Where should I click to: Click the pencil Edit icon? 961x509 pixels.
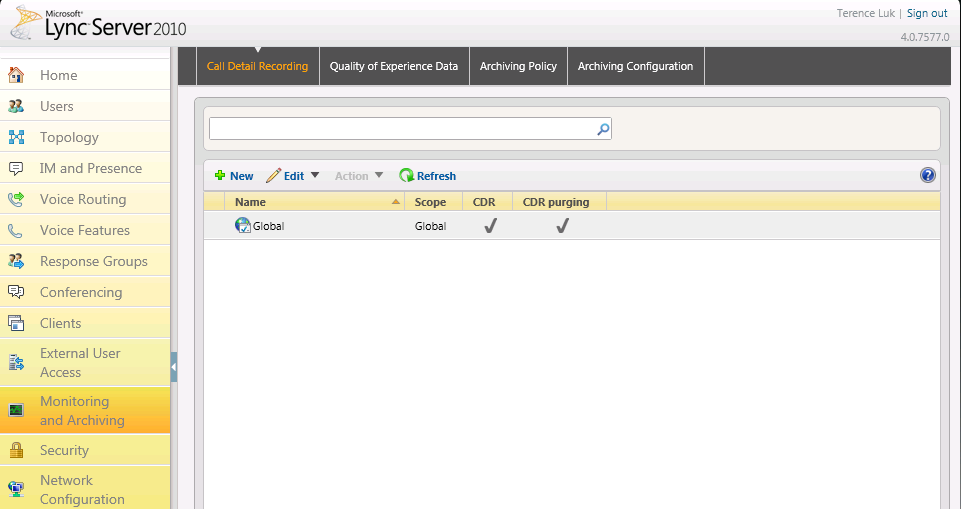pos(273,176)
